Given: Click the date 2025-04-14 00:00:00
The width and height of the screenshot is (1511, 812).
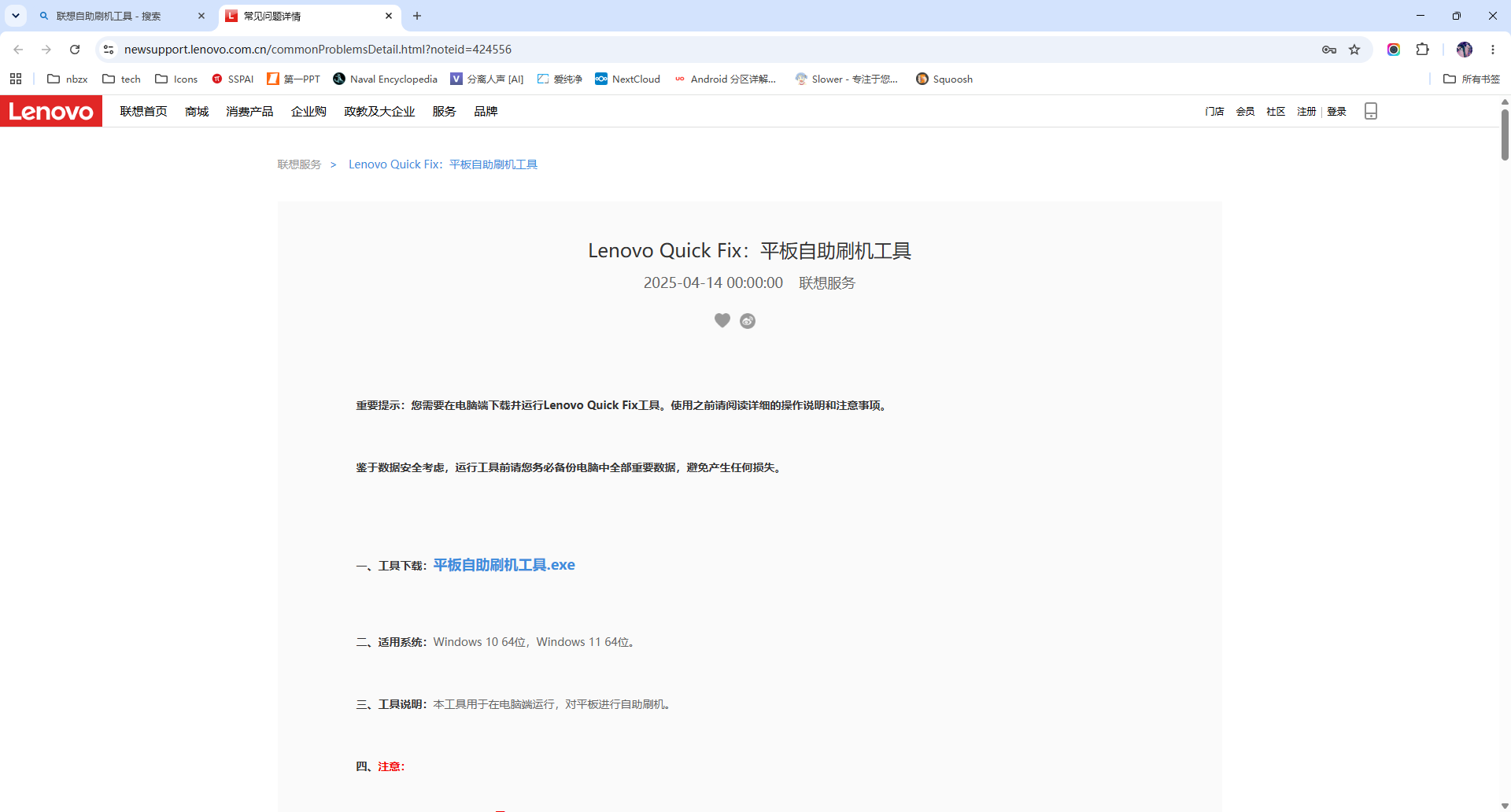Looking at the screenshot, I should 713,282.
